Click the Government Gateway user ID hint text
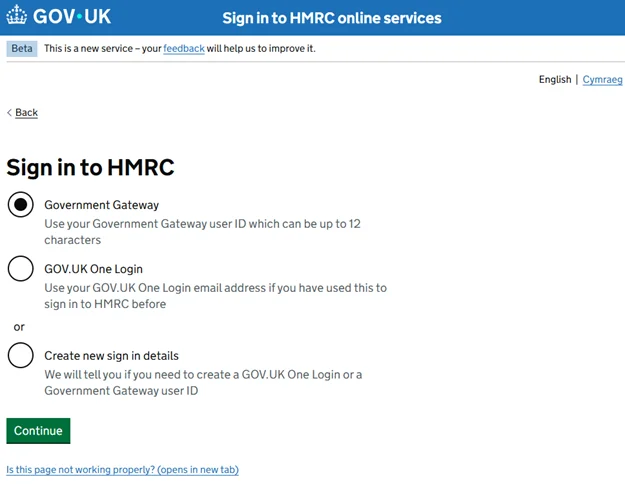625x484 pixels. [202, 232]
